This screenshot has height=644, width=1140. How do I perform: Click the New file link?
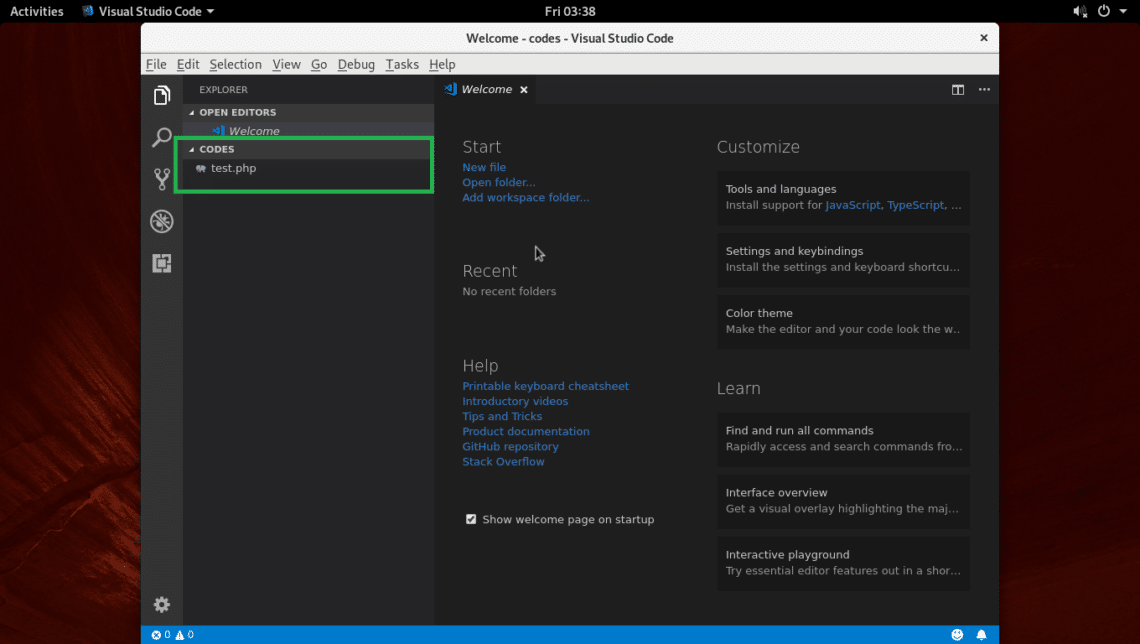pos(484,167)
